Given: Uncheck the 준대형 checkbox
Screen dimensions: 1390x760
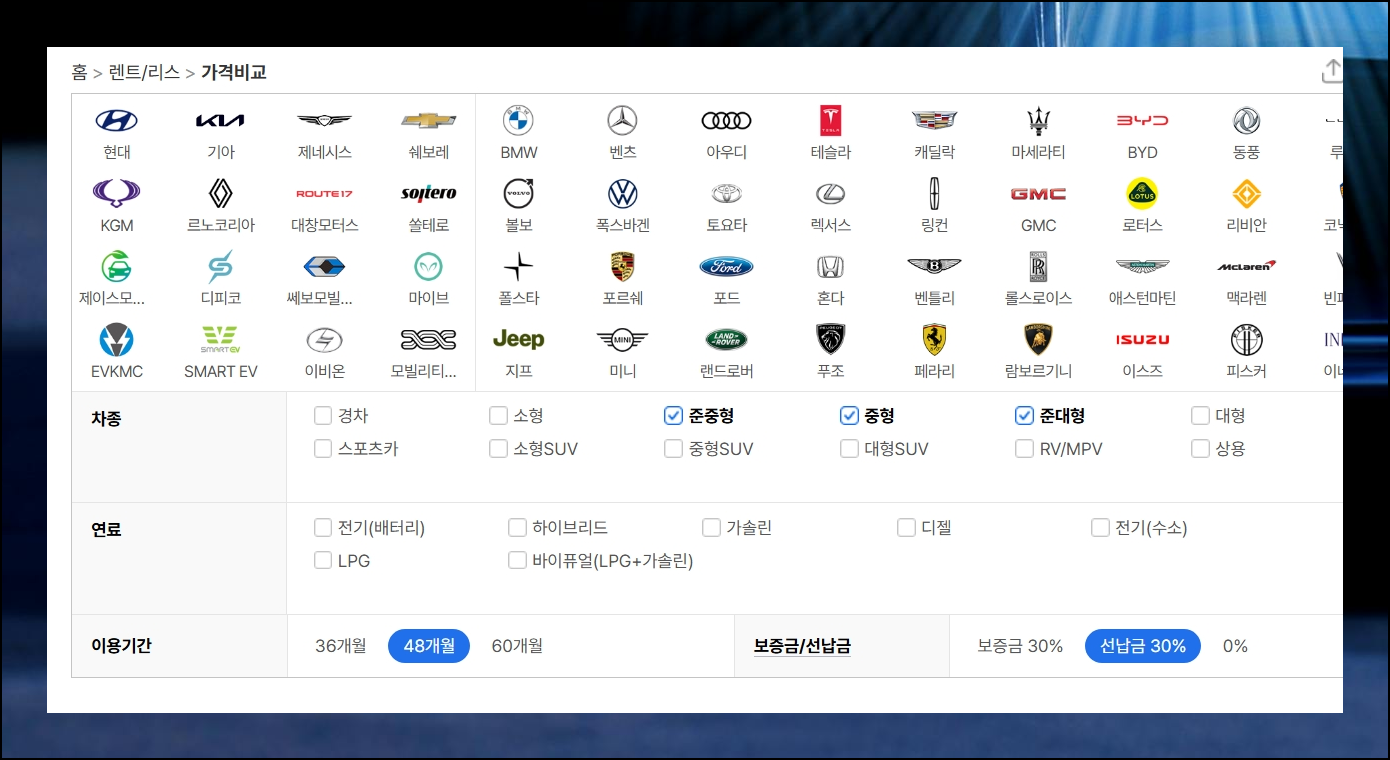Looking at the screenshot, I should (x=1024, y=416).
